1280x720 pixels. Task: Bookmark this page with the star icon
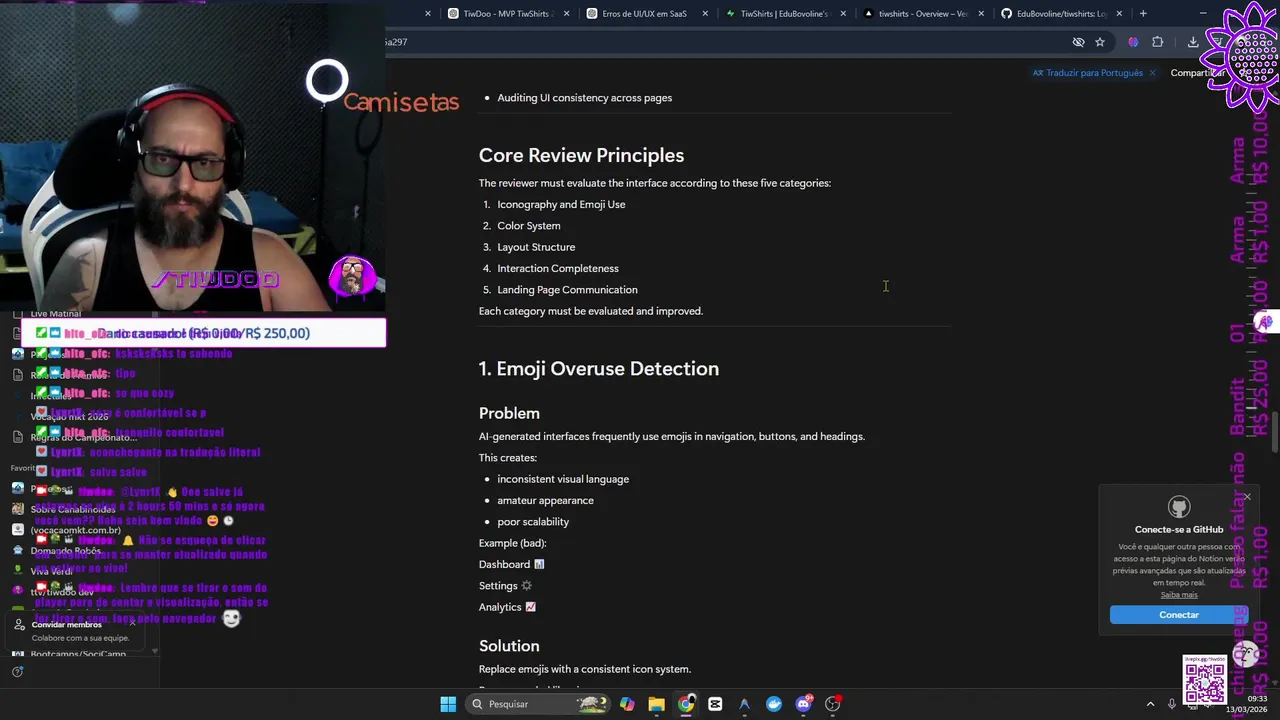click(x=1100, y=42)
